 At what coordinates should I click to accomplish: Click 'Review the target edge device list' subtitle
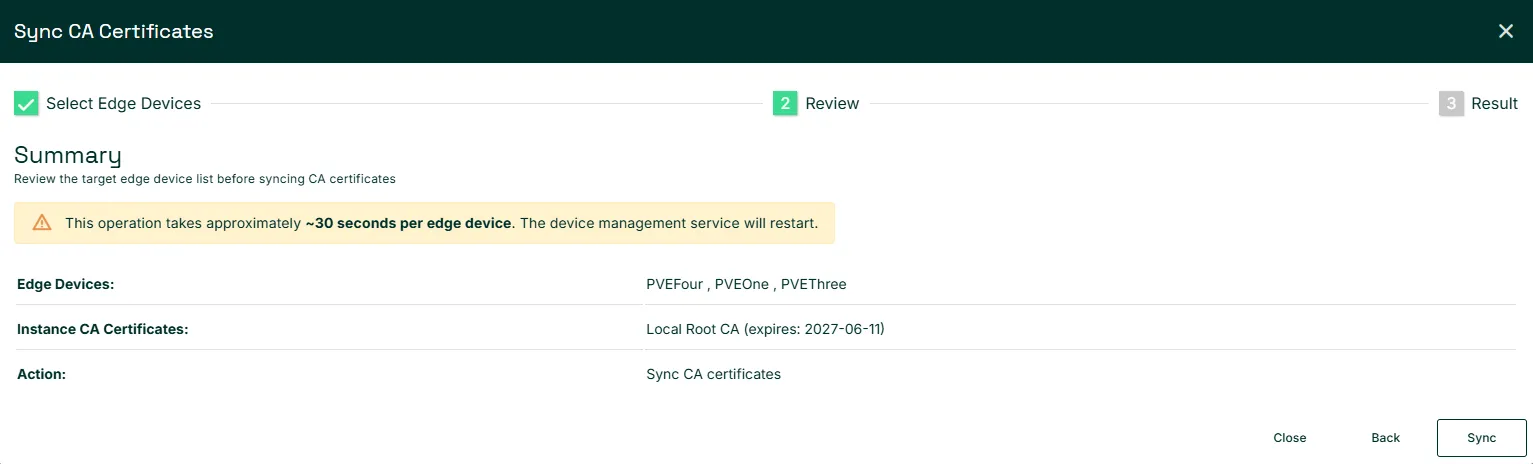pyautogui.click(x=205, y=180)
